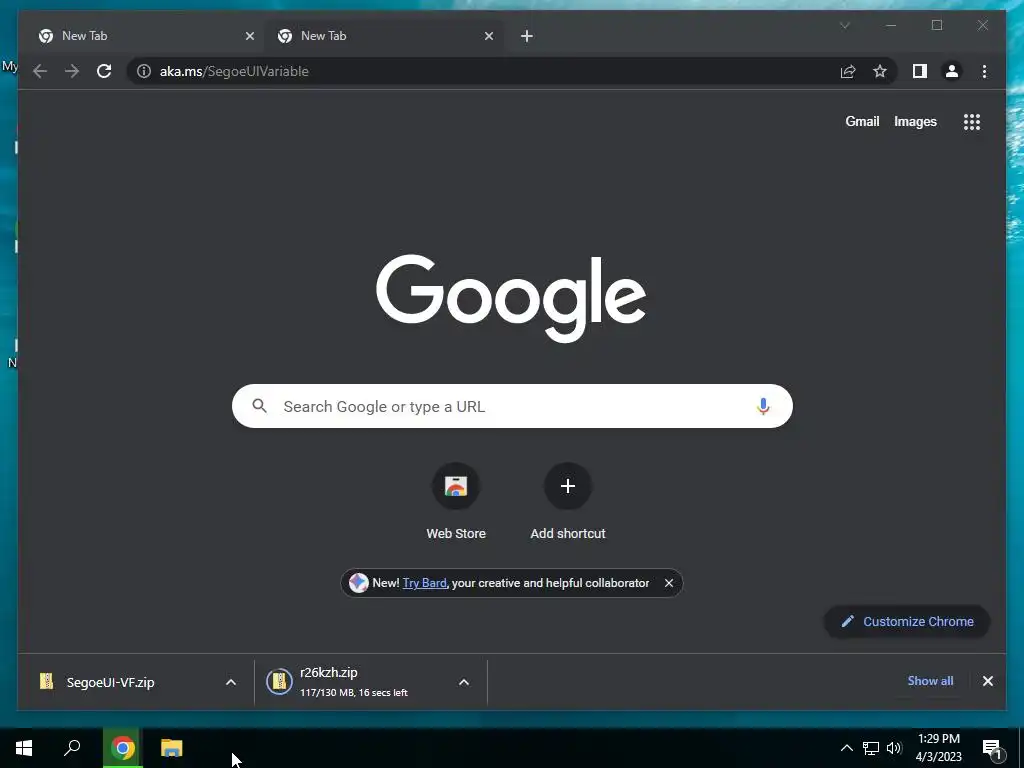
Task: Open the volume tray icon
Action: 894,748
